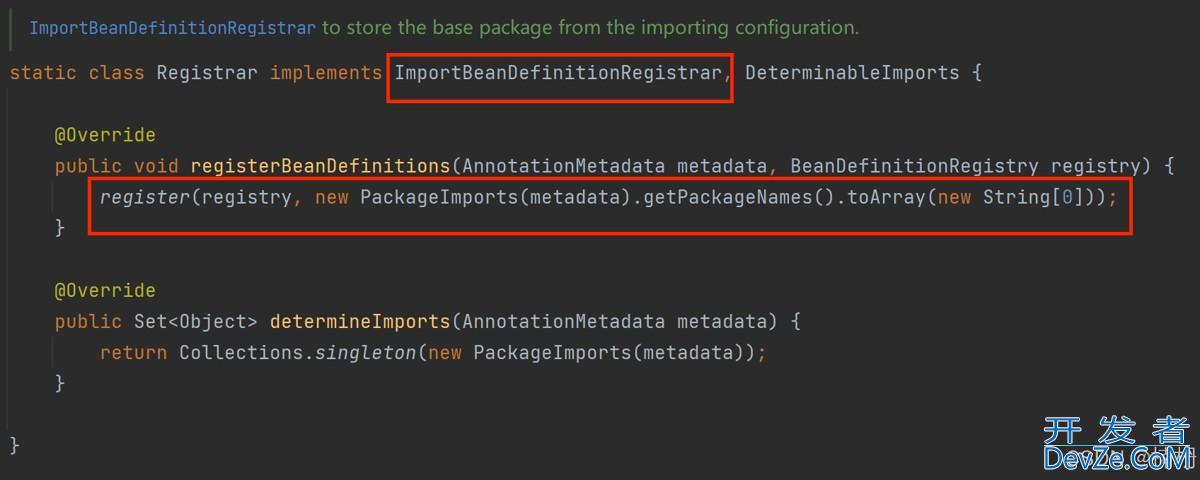Screen dimensions: 1200x480
Task: Click the DevZe.CoM watermark logo
Action: [x=1117, y=445]
